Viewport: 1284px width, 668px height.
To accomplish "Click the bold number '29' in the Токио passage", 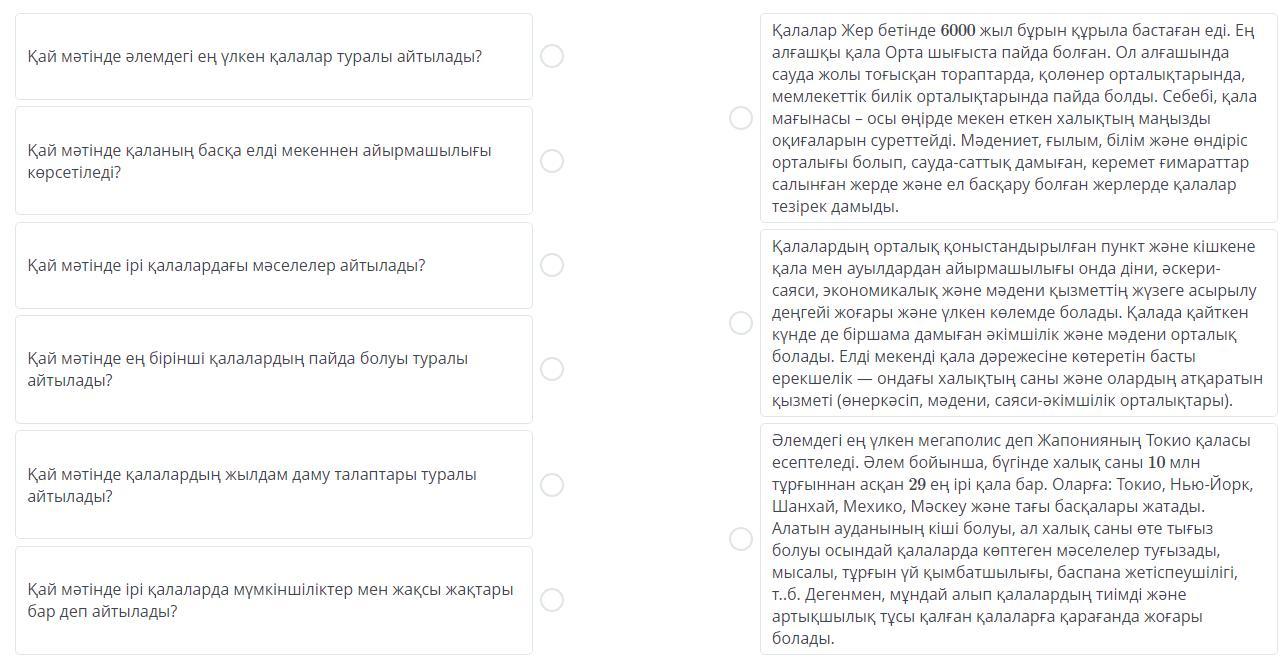I will click(917, 485).
